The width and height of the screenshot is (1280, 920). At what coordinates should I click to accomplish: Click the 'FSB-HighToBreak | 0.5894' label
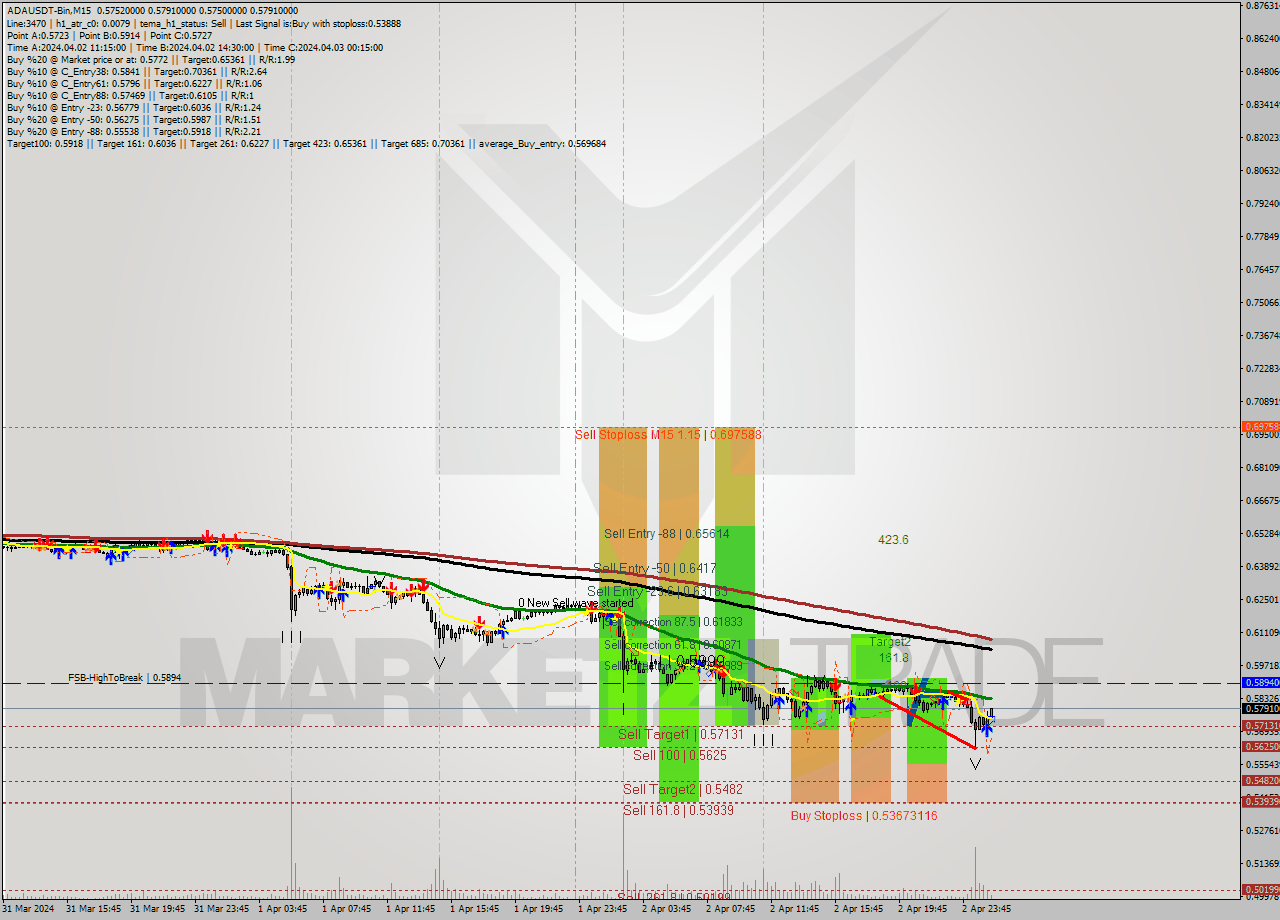pyautogui.click(x=124, y=677)
